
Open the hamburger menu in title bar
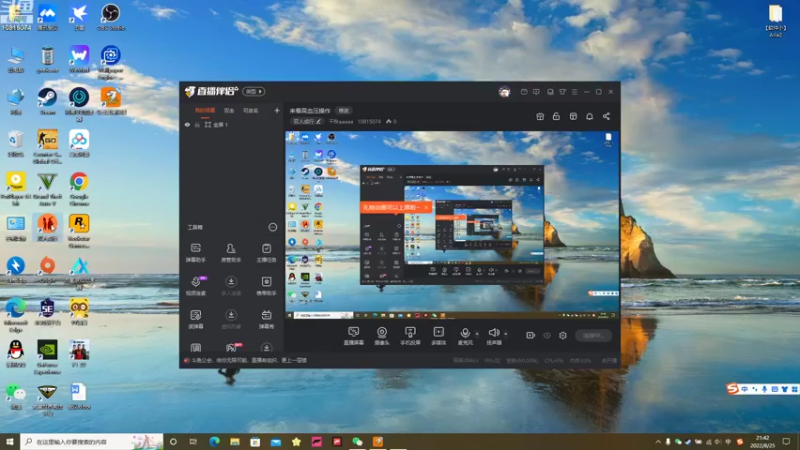[574, 92]
